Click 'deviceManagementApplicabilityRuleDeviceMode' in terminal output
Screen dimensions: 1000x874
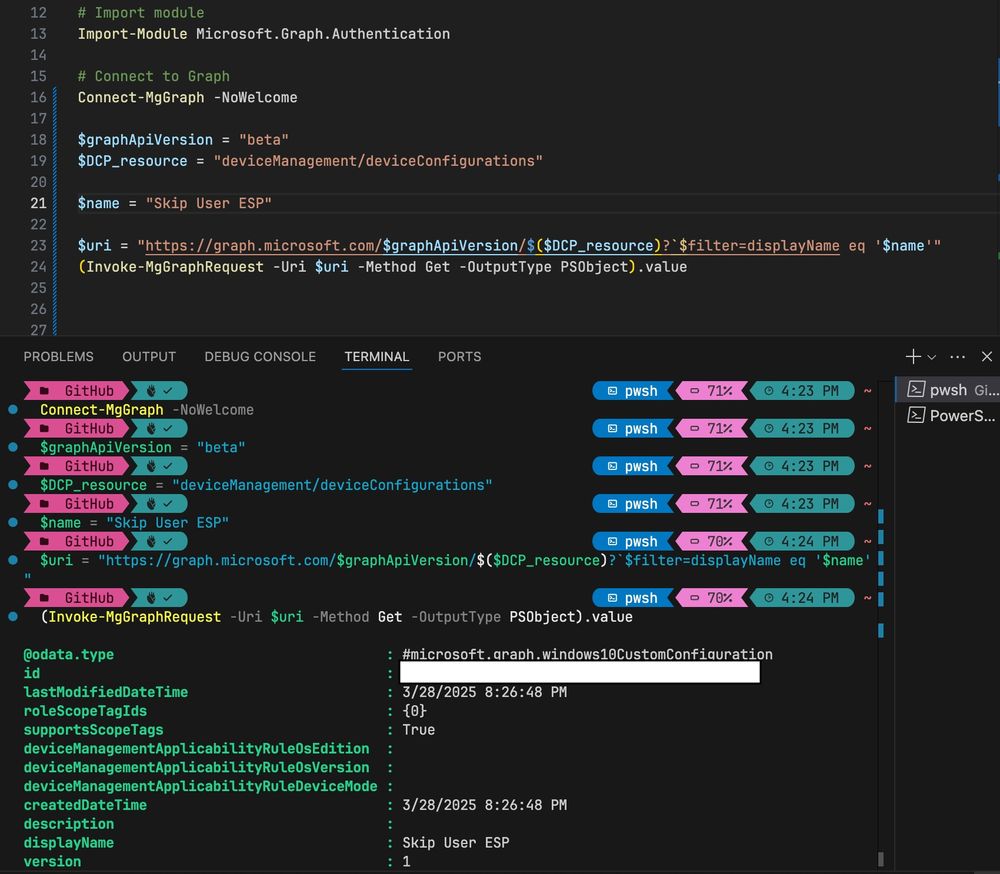point(200,787)
